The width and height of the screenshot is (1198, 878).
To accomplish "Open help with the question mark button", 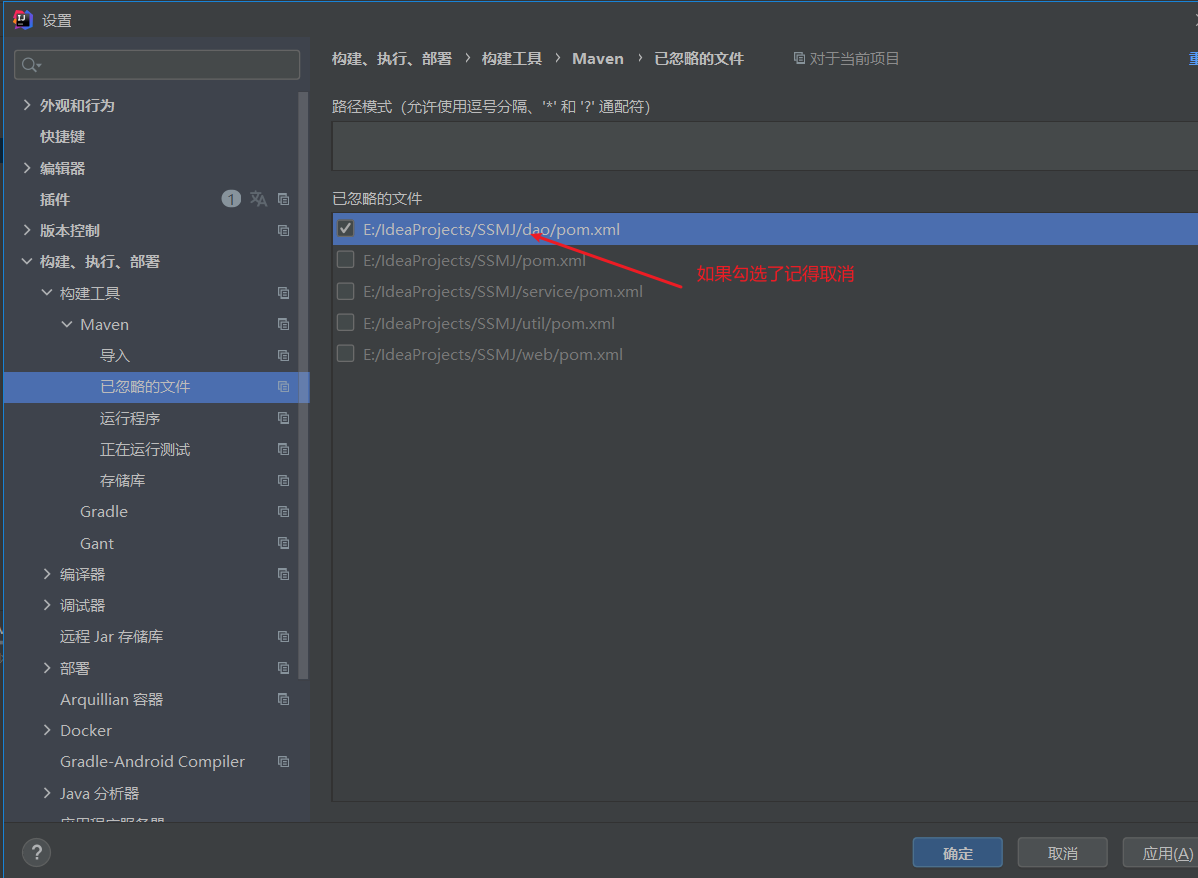I will point(37,852).
